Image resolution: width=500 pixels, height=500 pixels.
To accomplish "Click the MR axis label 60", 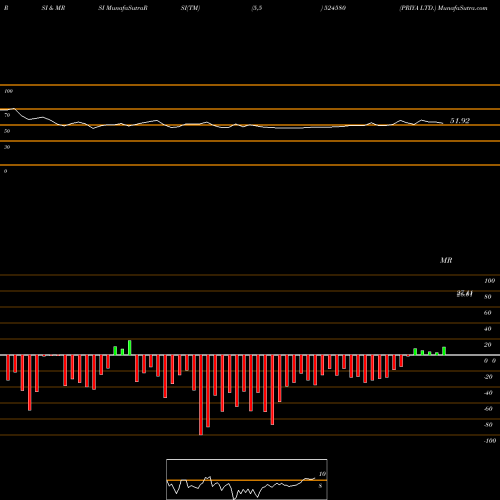I will click(488, 313).
